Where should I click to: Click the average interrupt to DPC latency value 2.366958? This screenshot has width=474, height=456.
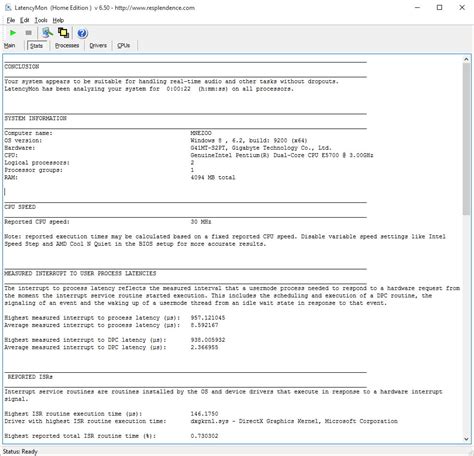coord(204,347)
